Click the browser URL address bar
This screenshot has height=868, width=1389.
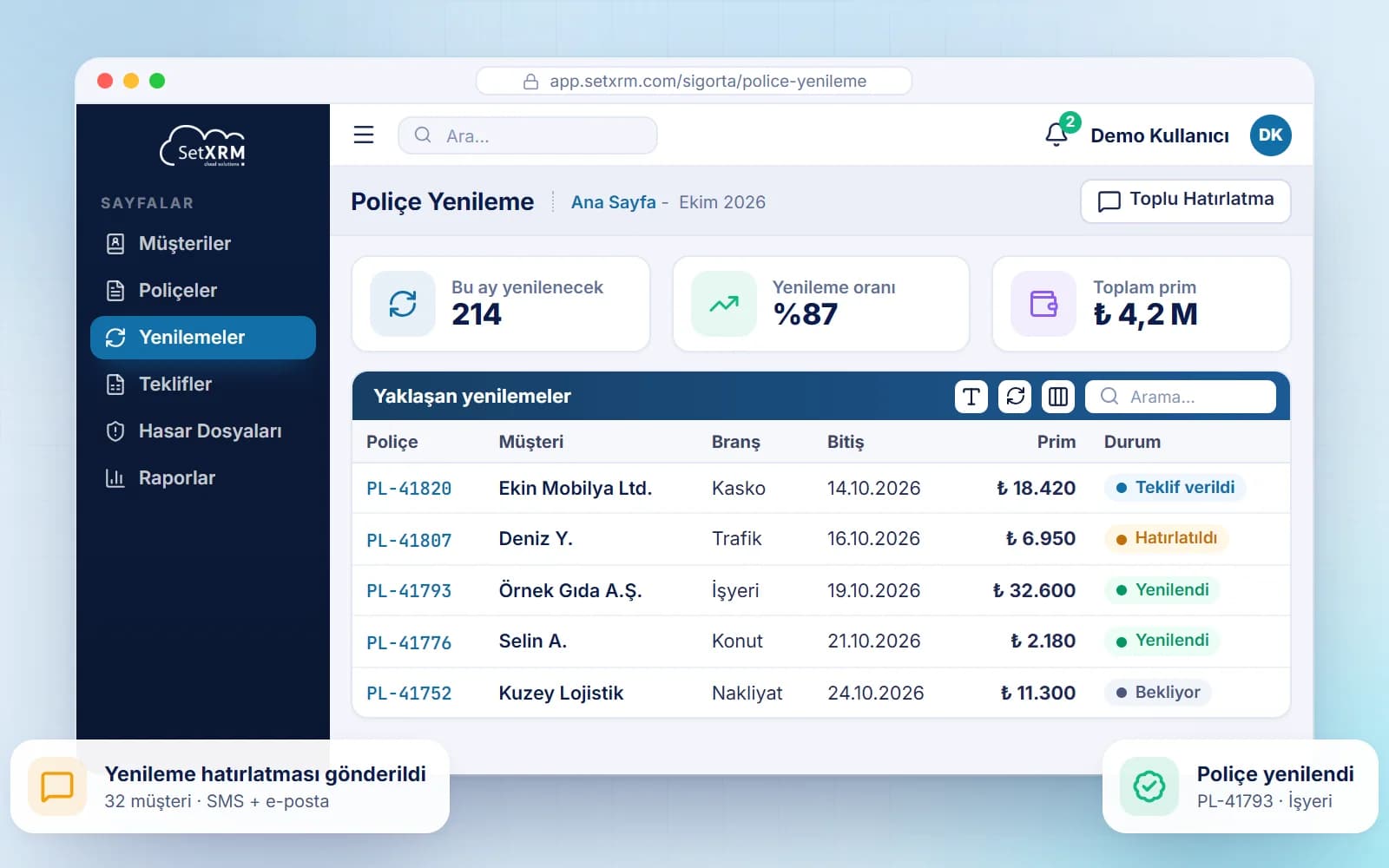point(694,82)
